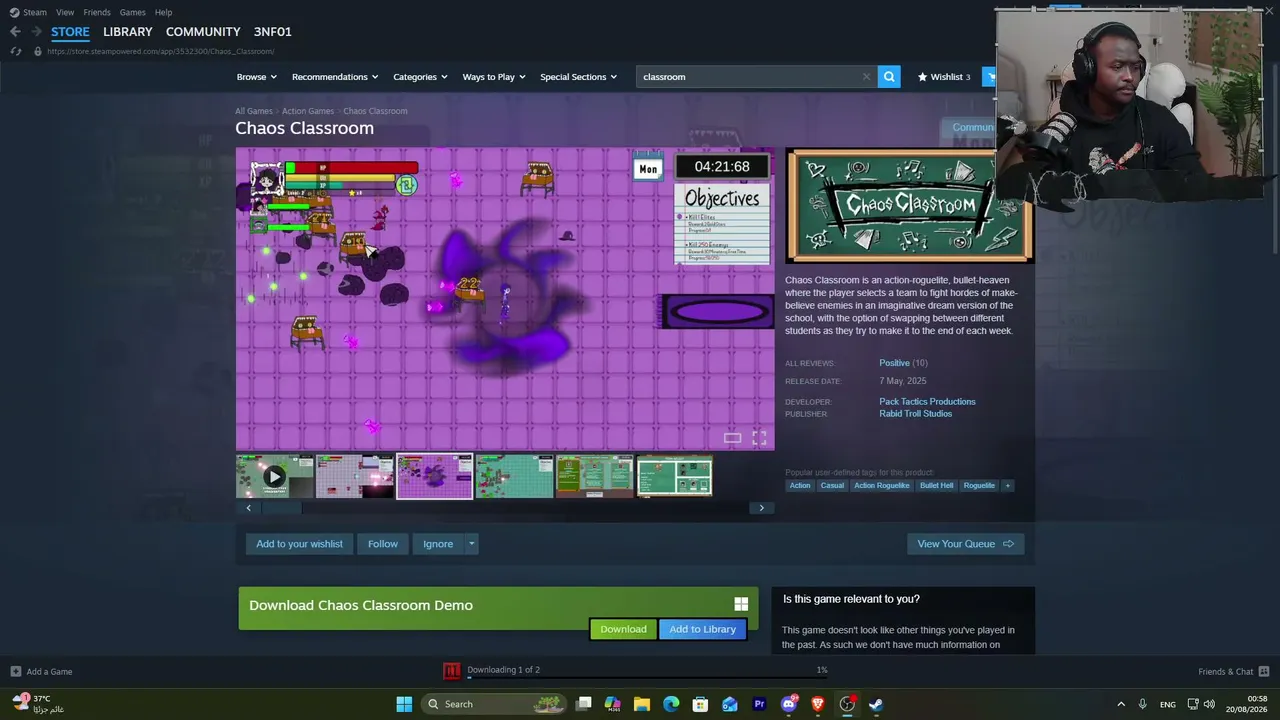This screenshot has height=720, width=1280.
Task: Open Discord from the taskbar
Action: (789, 704)
